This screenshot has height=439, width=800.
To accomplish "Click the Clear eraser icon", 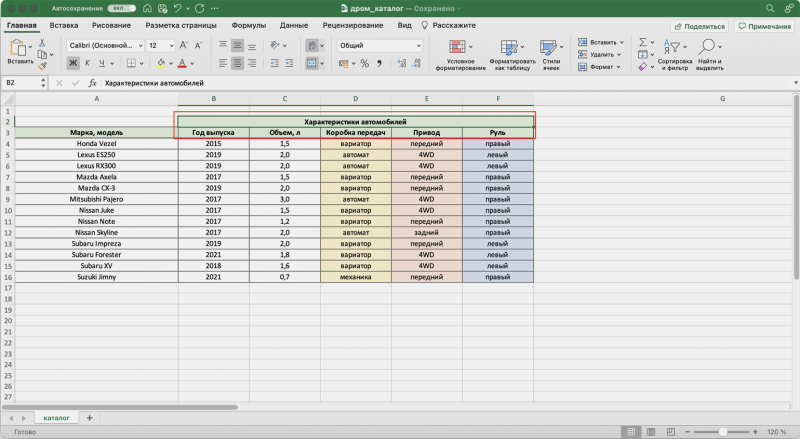I will tap(643, 67).
